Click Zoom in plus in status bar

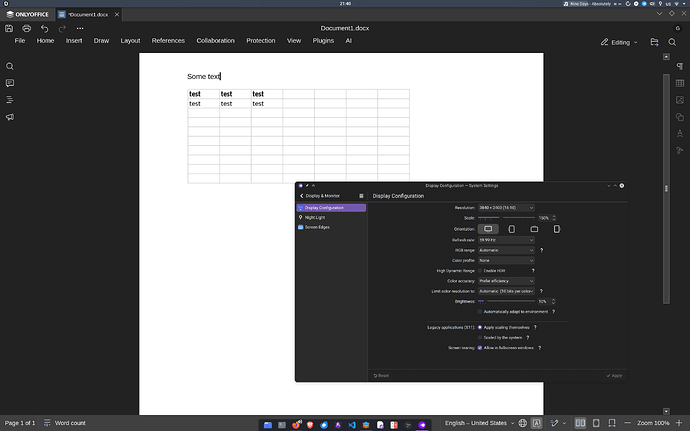[679, 423]
